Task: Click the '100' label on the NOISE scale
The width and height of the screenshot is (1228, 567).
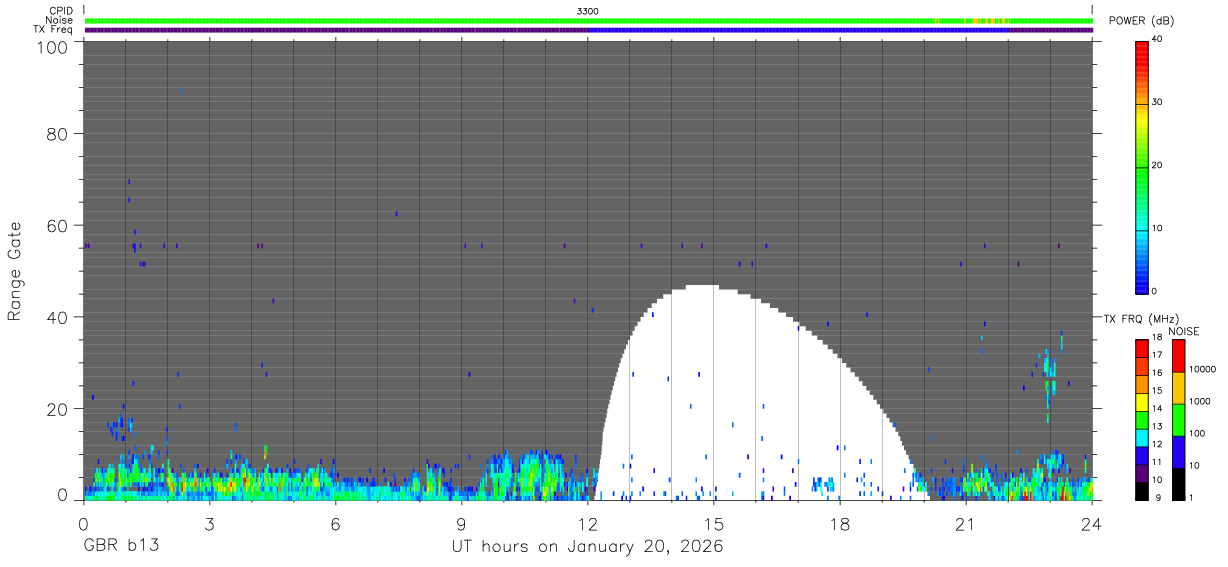Action: tap(1198, 433)
